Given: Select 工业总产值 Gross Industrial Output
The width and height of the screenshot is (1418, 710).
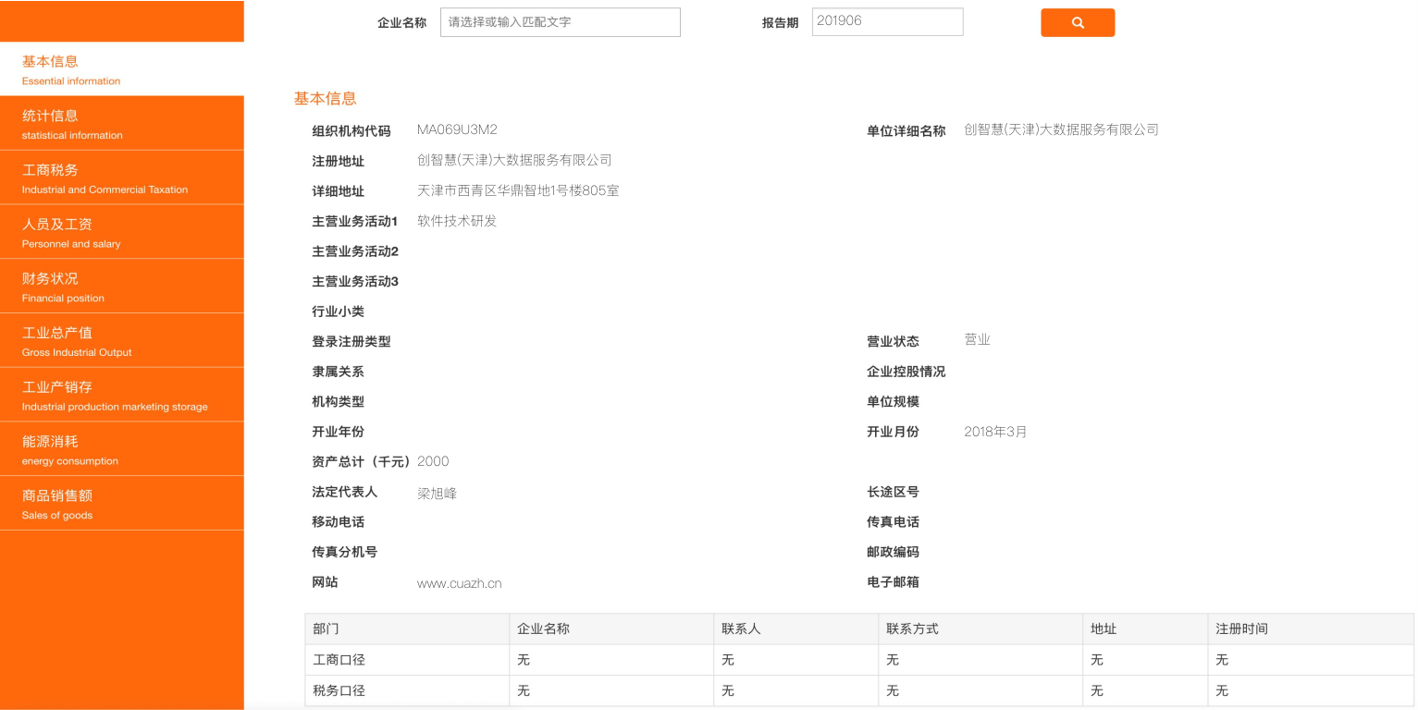Looking at the screenshot, I should (x=122, y=340).
